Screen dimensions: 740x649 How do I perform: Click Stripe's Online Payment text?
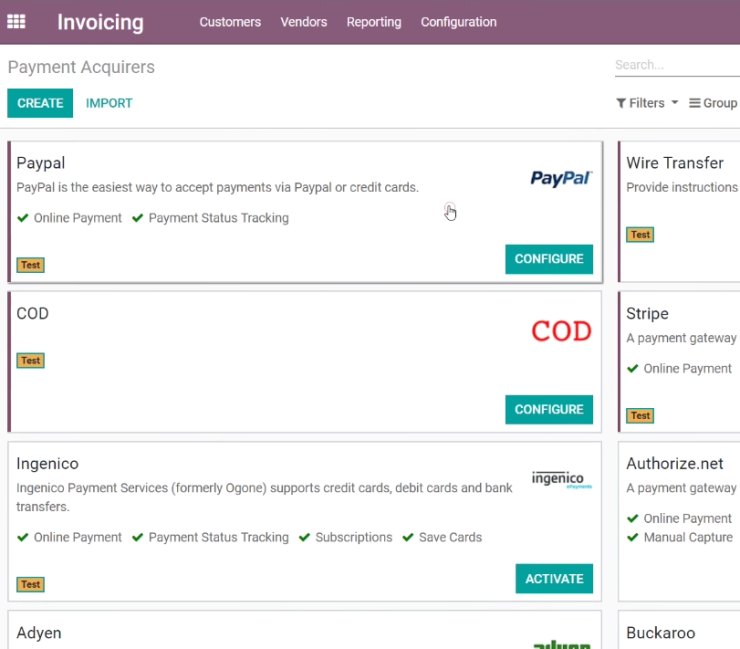(x=687, y=368)
